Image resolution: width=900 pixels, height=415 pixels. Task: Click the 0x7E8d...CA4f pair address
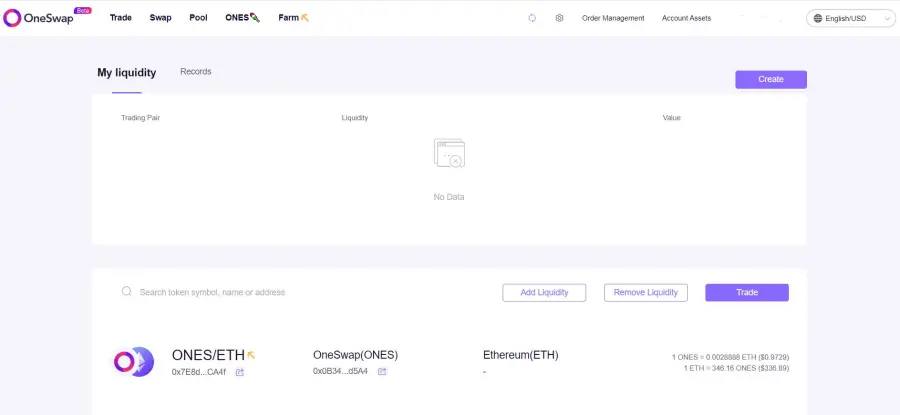coord(199,372)
